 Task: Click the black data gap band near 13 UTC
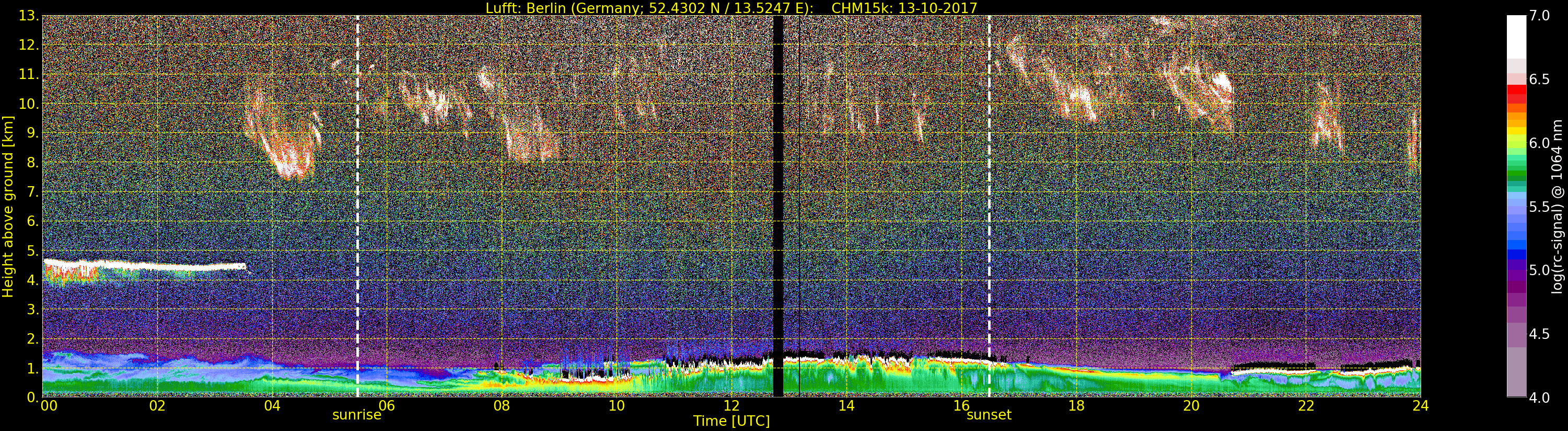(777, 206)
